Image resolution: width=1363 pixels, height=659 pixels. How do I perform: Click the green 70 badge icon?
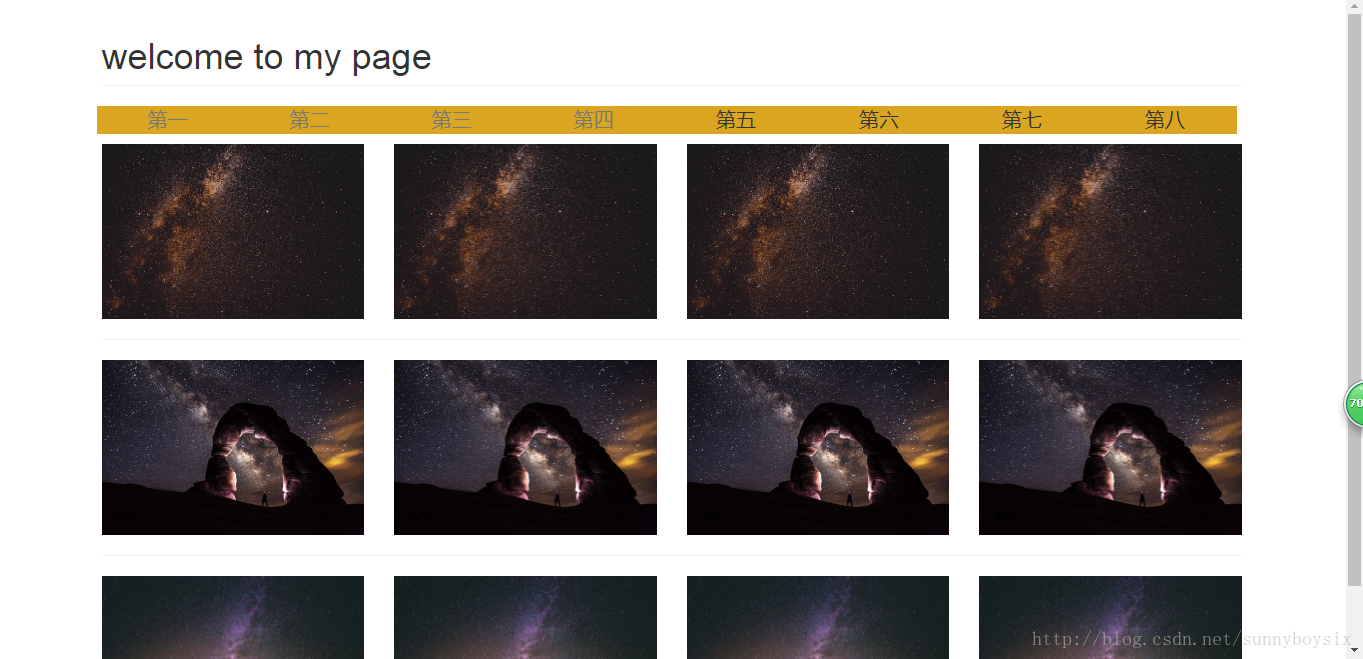coord(1354,404)
